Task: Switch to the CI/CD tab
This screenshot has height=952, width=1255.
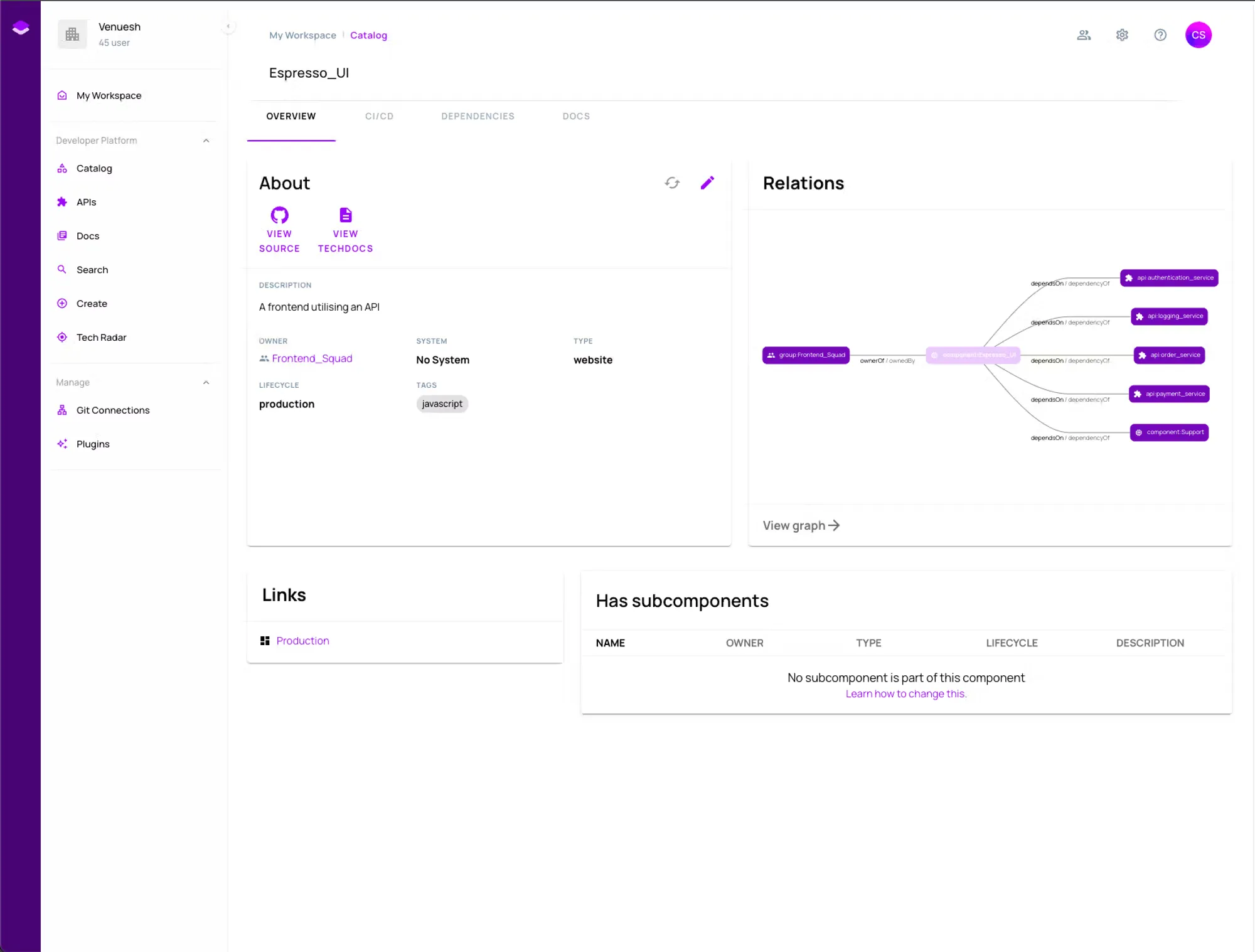Action: pyautogui.click(x=379, y=117)
